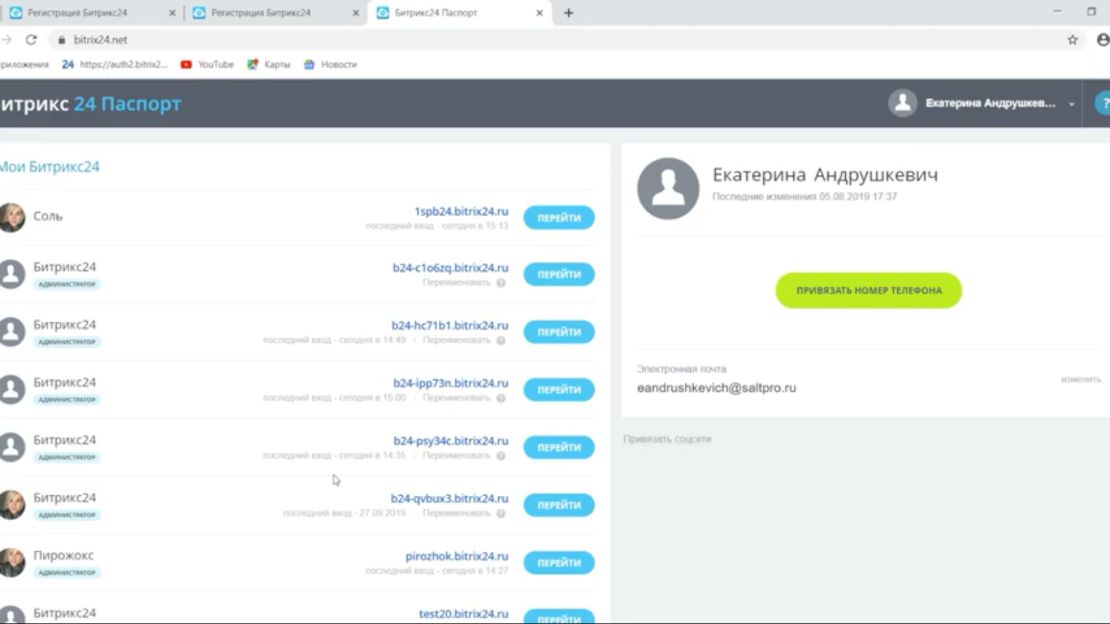Click rename help icon for b24-hc71b1

[x=500, y=341]
